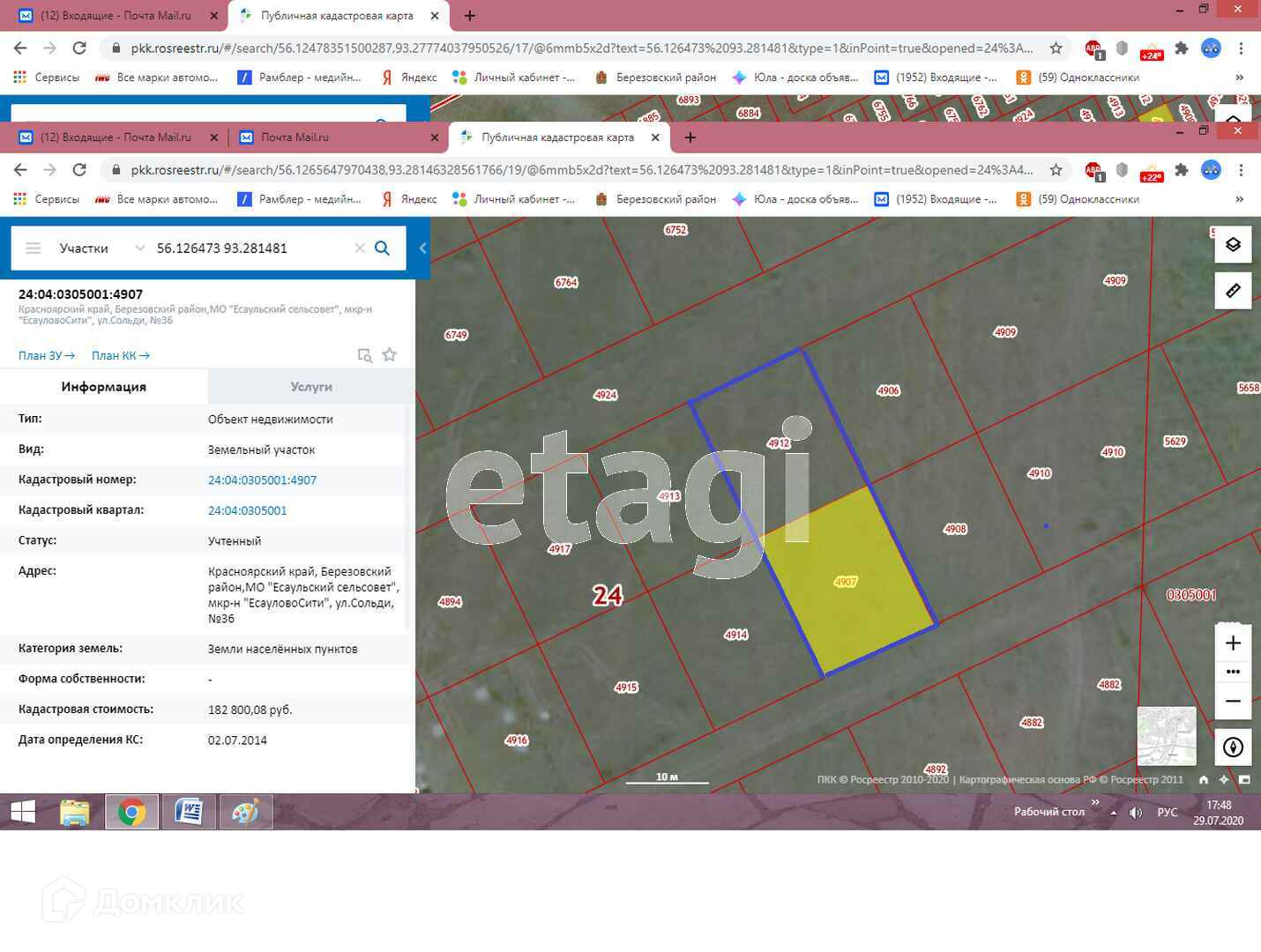1261x952 pixels.
Task: Open the hamburger menu in the search panel
Action: coord(34,249)
